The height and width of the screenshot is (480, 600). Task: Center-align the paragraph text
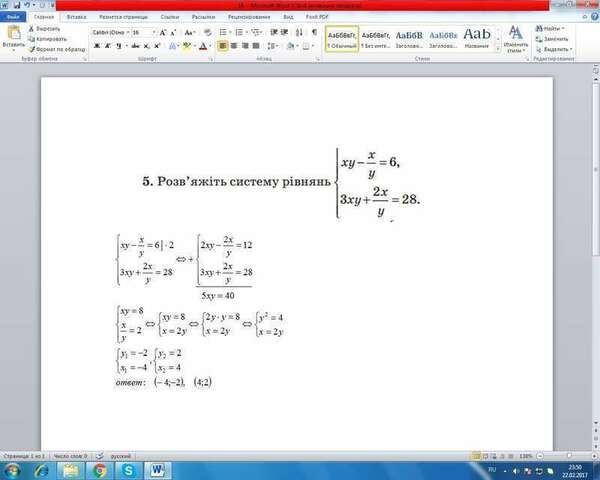click(234, 46)
